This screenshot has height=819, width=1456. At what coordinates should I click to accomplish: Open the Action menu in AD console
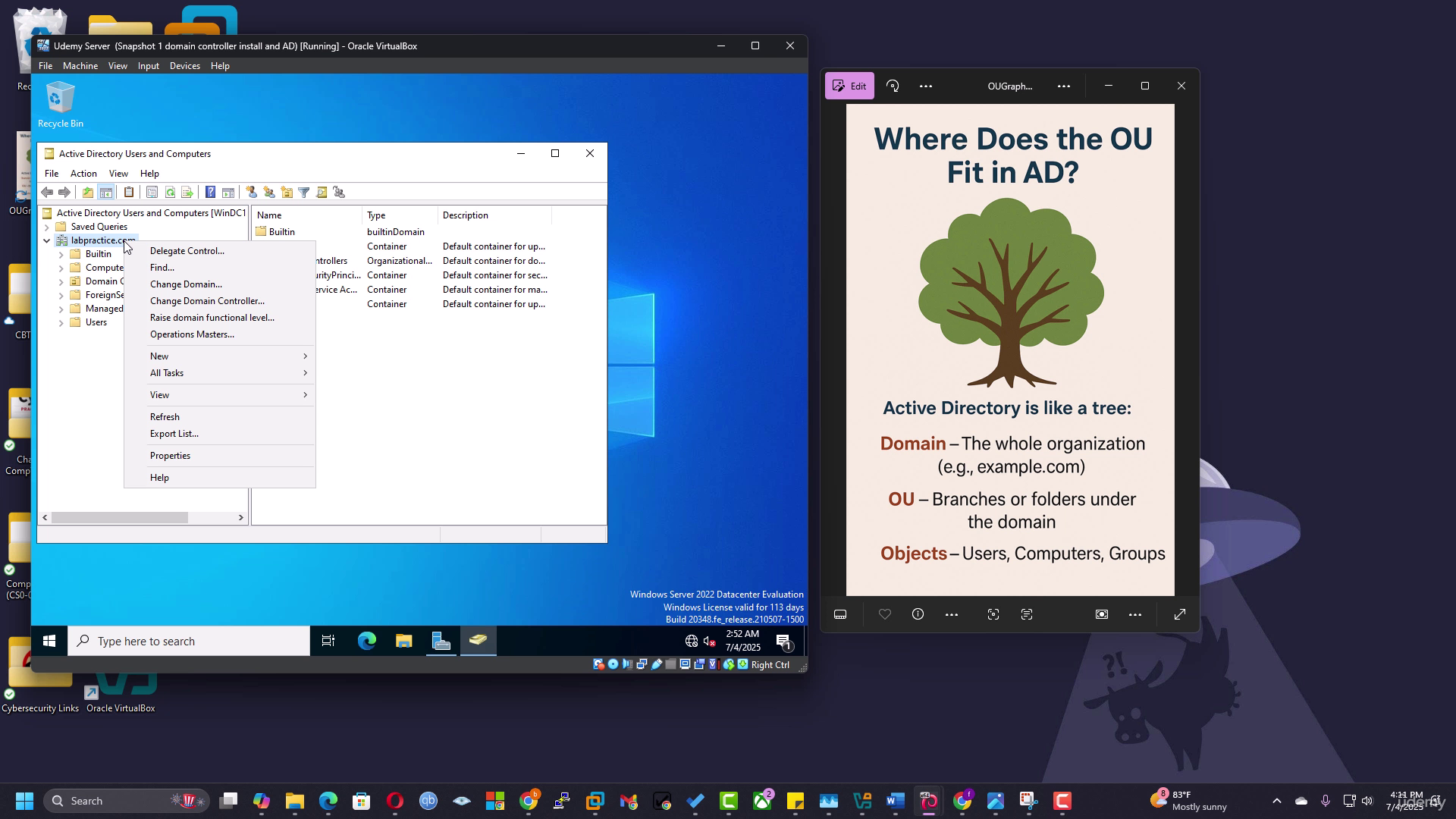83,174
